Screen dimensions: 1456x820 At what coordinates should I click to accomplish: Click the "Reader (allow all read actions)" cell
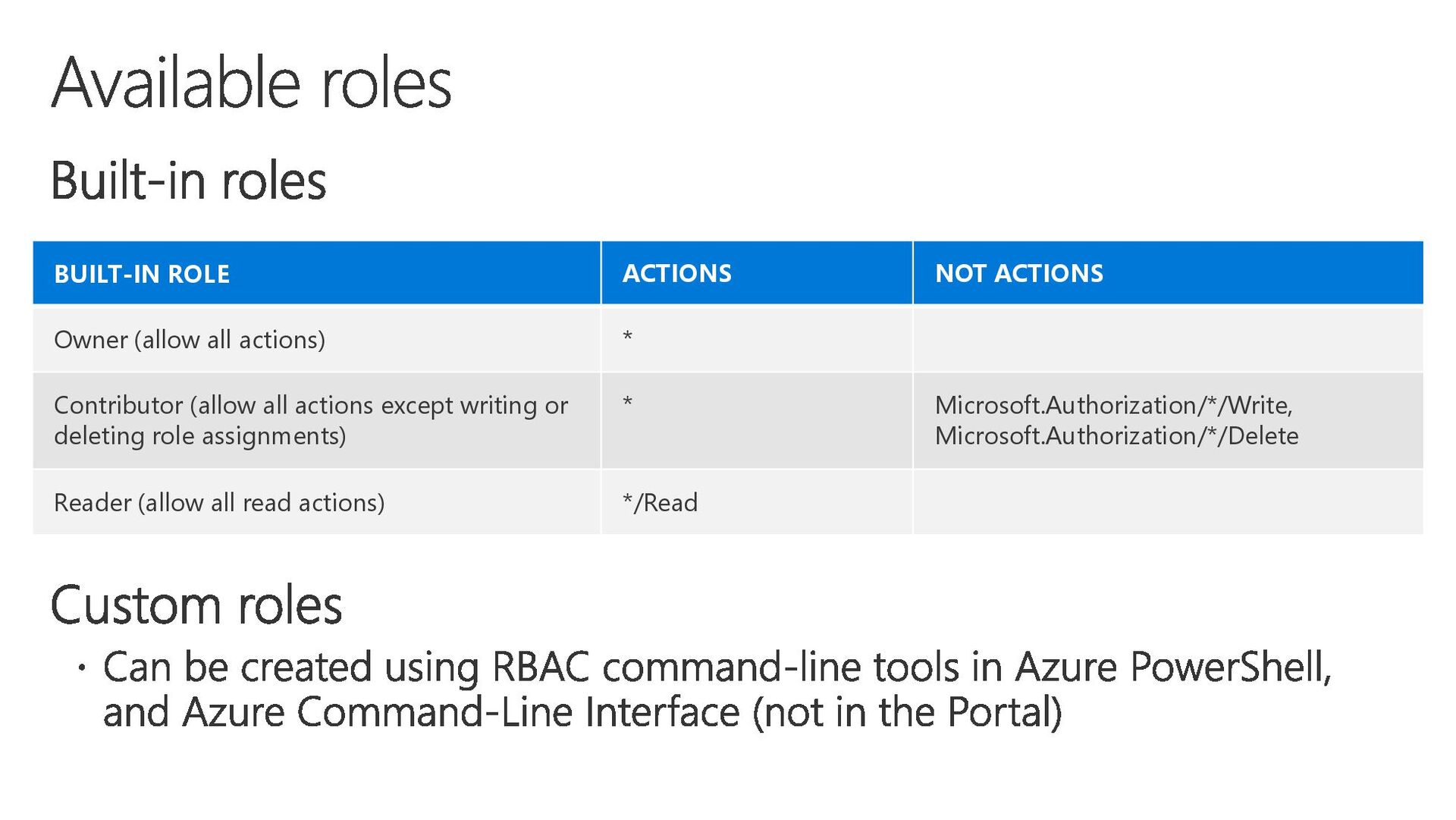click(x=219, y=502)
